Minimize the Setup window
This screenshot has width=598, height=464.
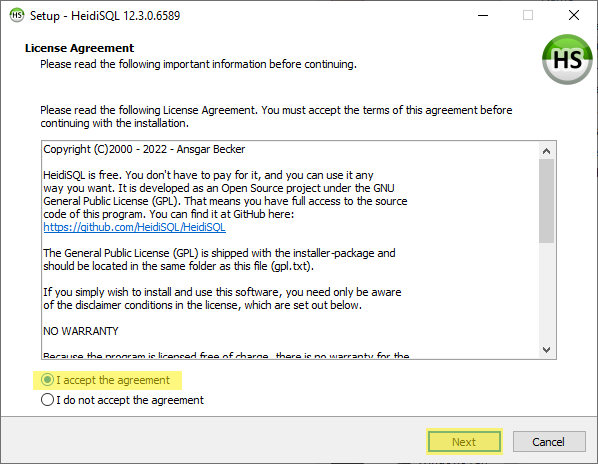click(x=483, y=15)
